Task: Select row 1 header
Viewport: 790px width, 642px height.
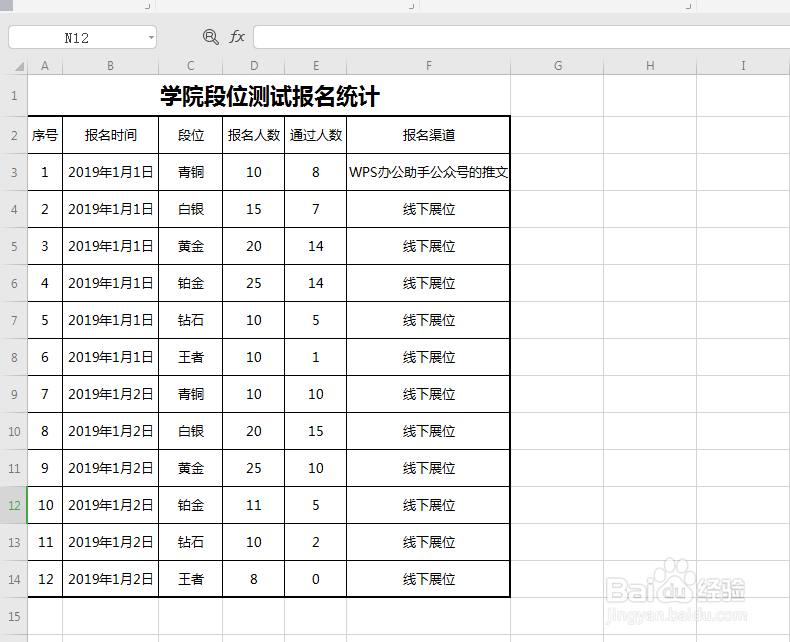Action: coord(14,96)
